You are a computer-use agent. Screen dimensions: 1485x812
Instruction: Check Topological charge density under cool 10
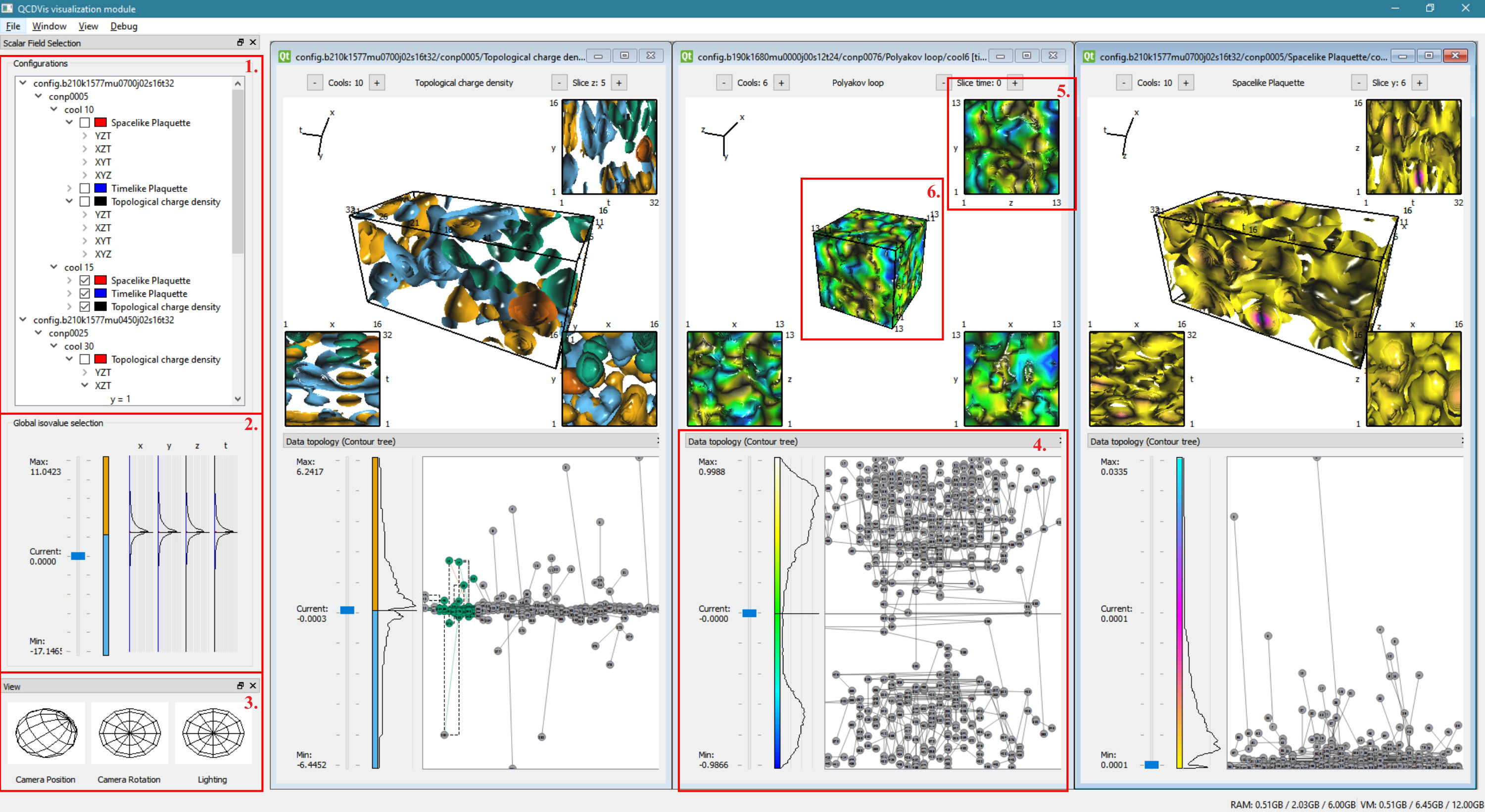pos(85,202)
